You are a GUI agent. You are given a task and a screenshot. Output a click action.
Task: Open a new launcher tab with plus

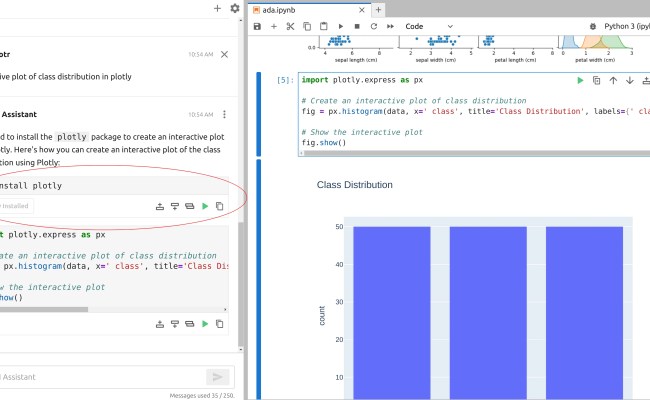pos(378,10)
